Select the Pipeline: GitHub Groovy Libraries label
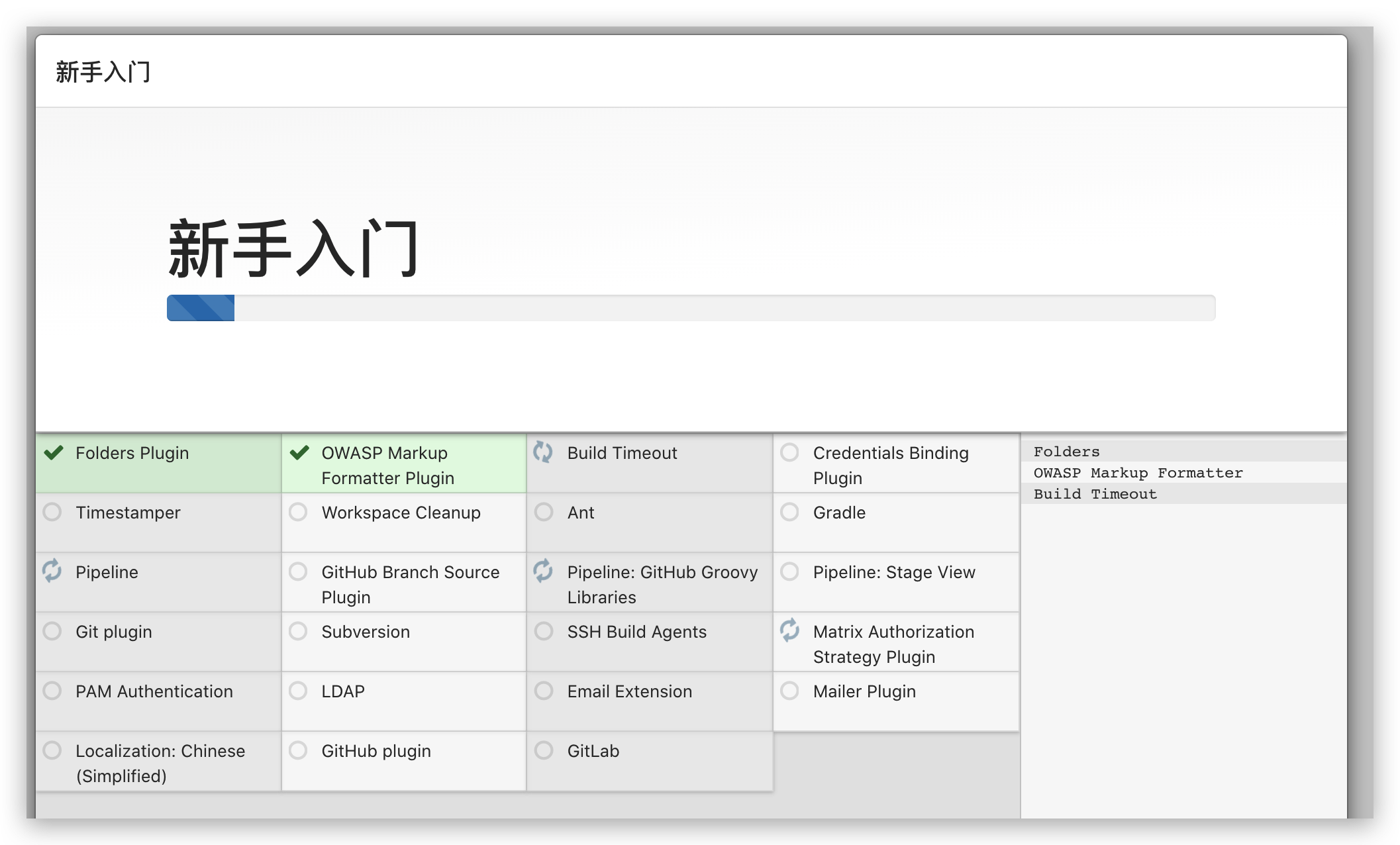The image size is (1400, 845). click(x=662, y=585)
